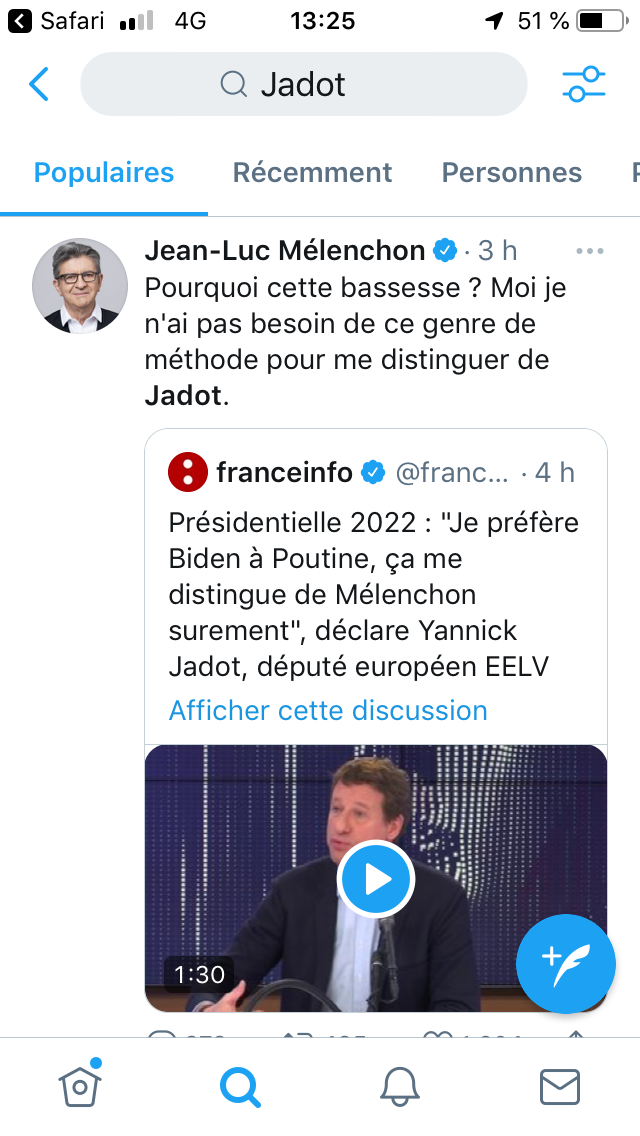Open search filter settings icon
Viewport: 640px width, 1136px height.
coord(584,84)
